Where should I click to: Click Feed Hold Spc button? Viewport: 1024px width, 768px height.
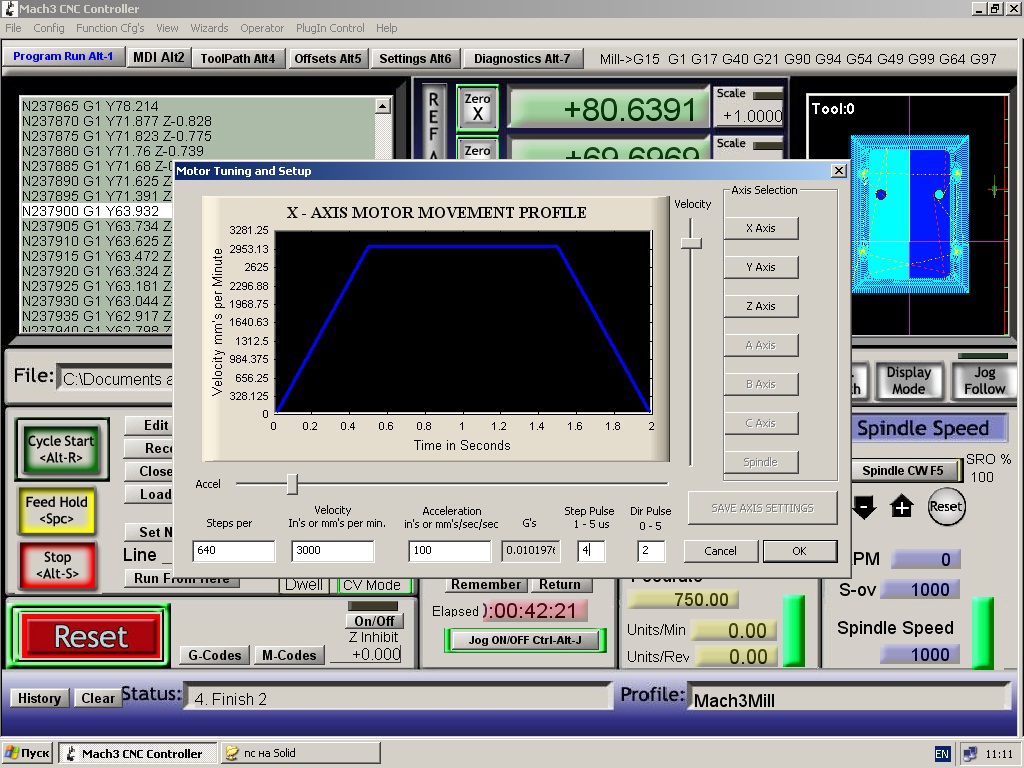(x=57, y=510)
